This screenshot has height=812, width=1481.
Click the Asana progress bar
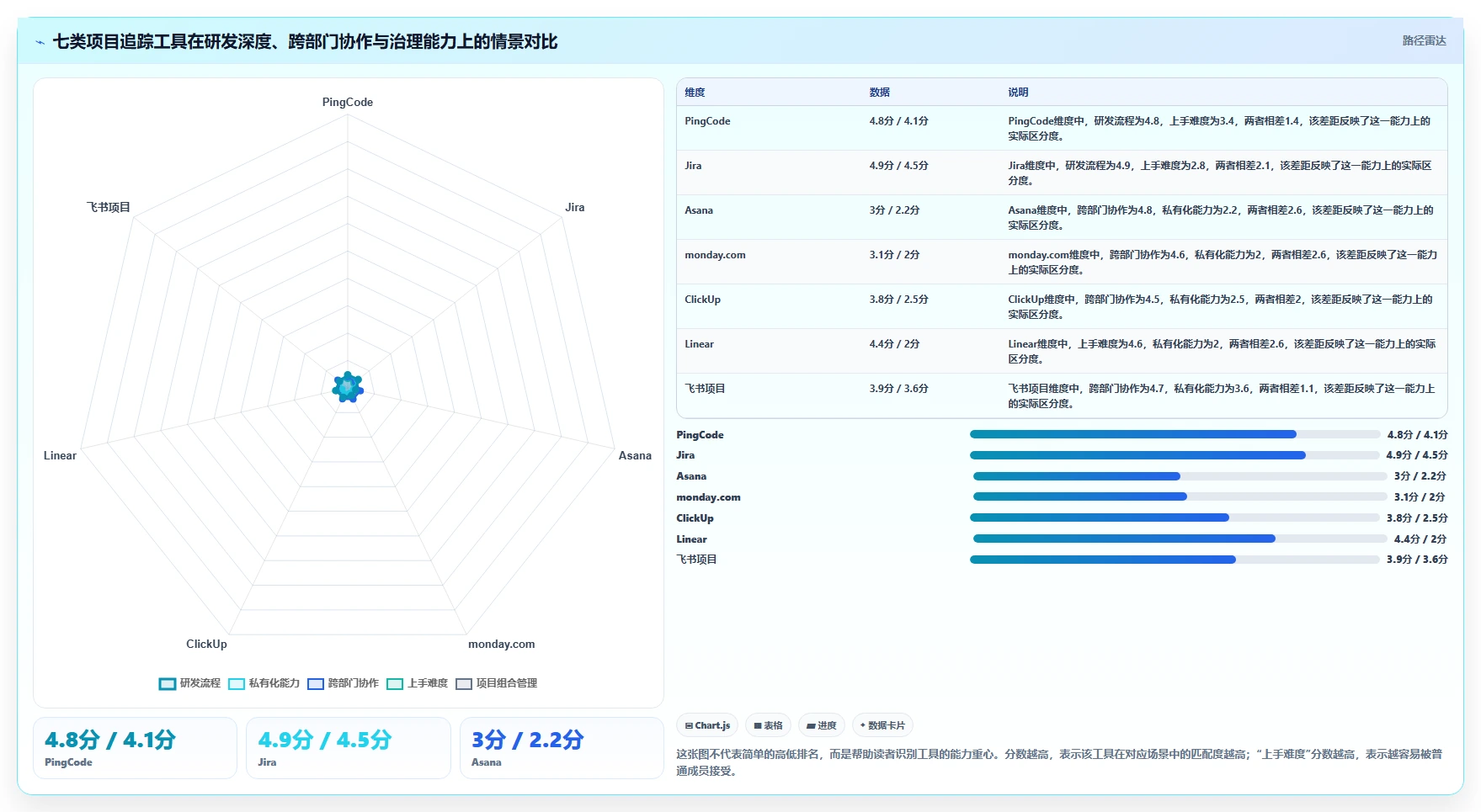tap(1180, 476)
